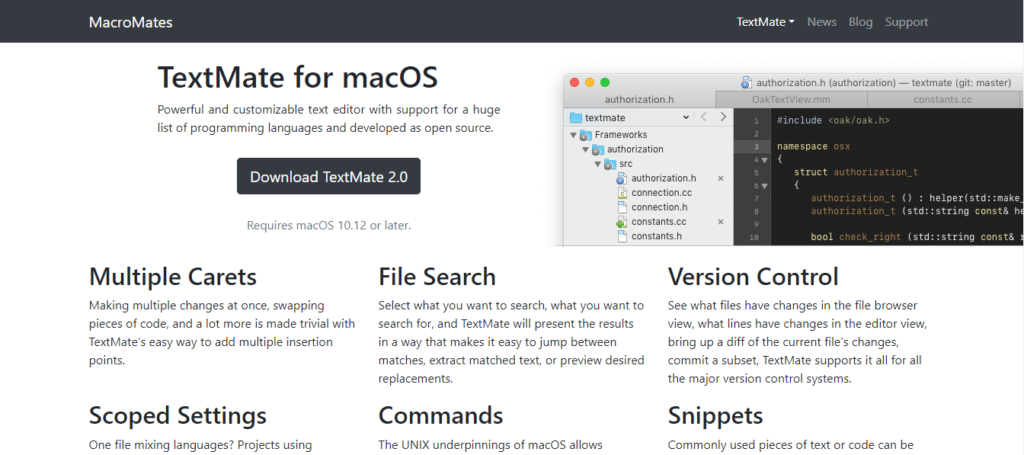The image size is (1024, 455).
Task: Go to the News page
Action: pyautogui.click(x=822, y=22)
